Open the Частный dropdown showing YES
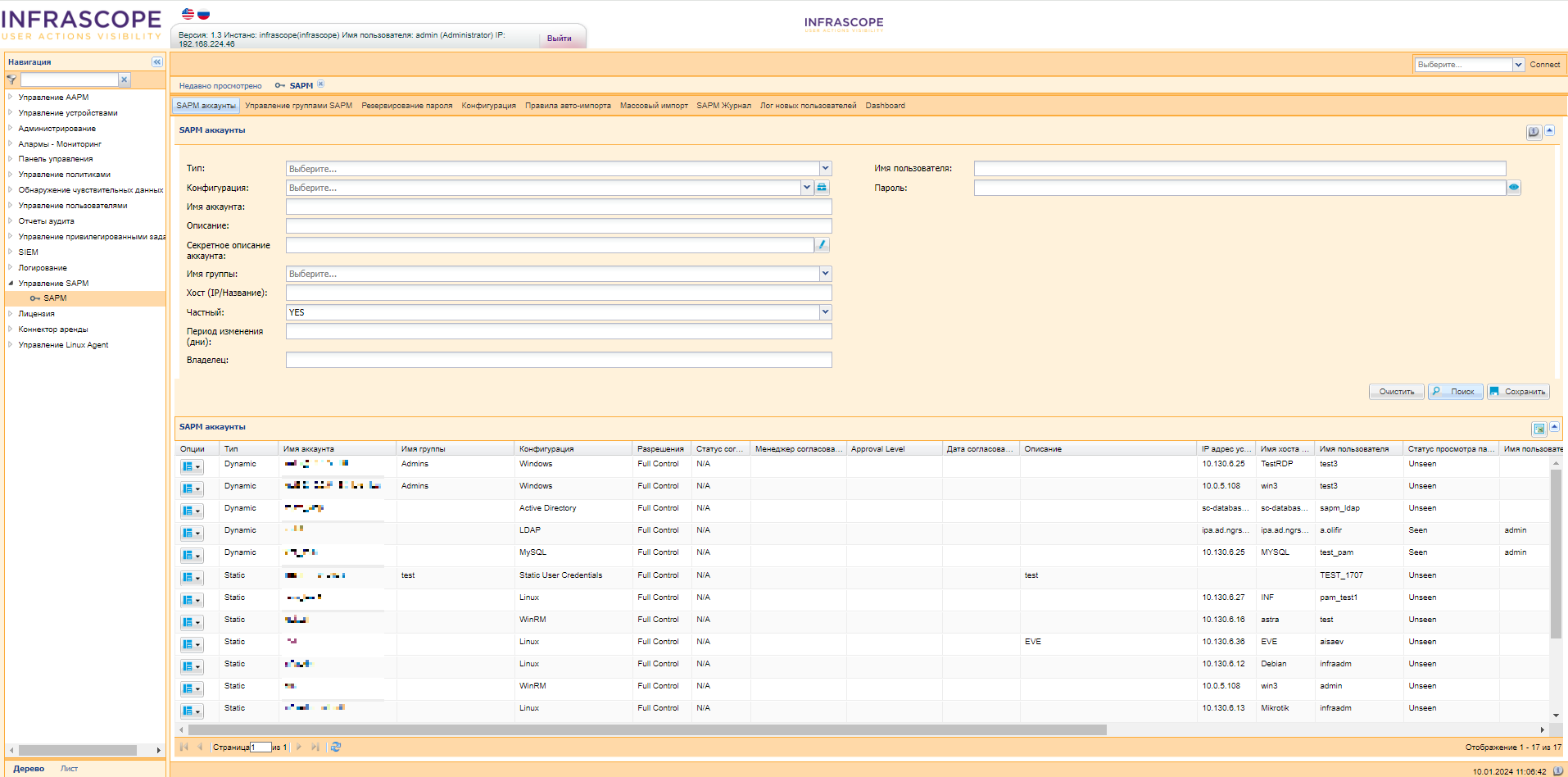 825,312
